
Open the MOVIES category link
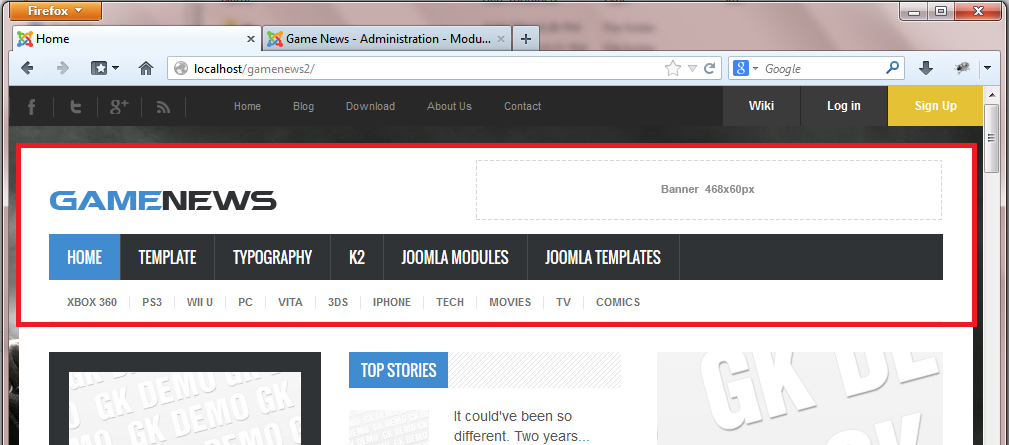click(510, 302)
